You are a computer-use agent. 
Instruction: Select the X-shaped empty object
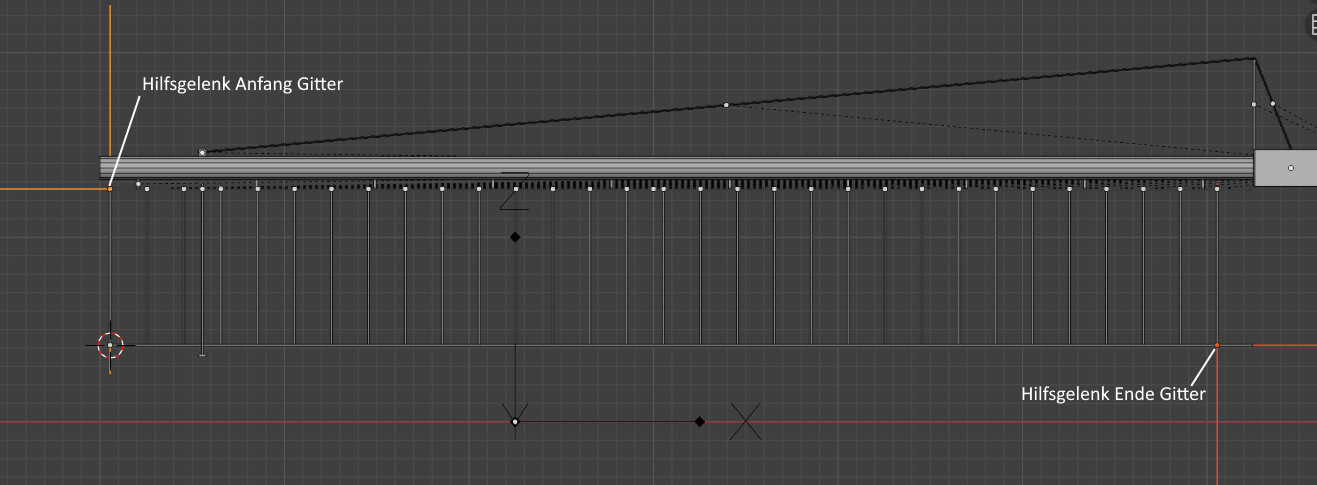coord(746,421)
